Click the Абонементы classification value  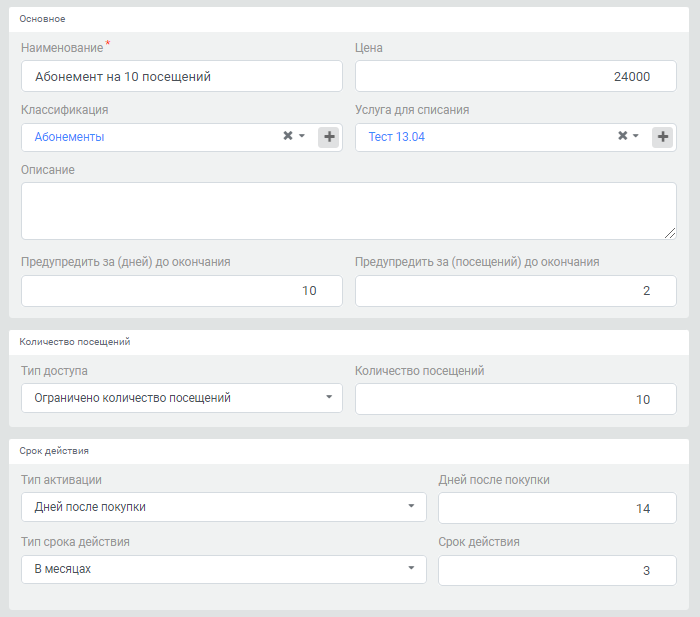coord(69,137)
